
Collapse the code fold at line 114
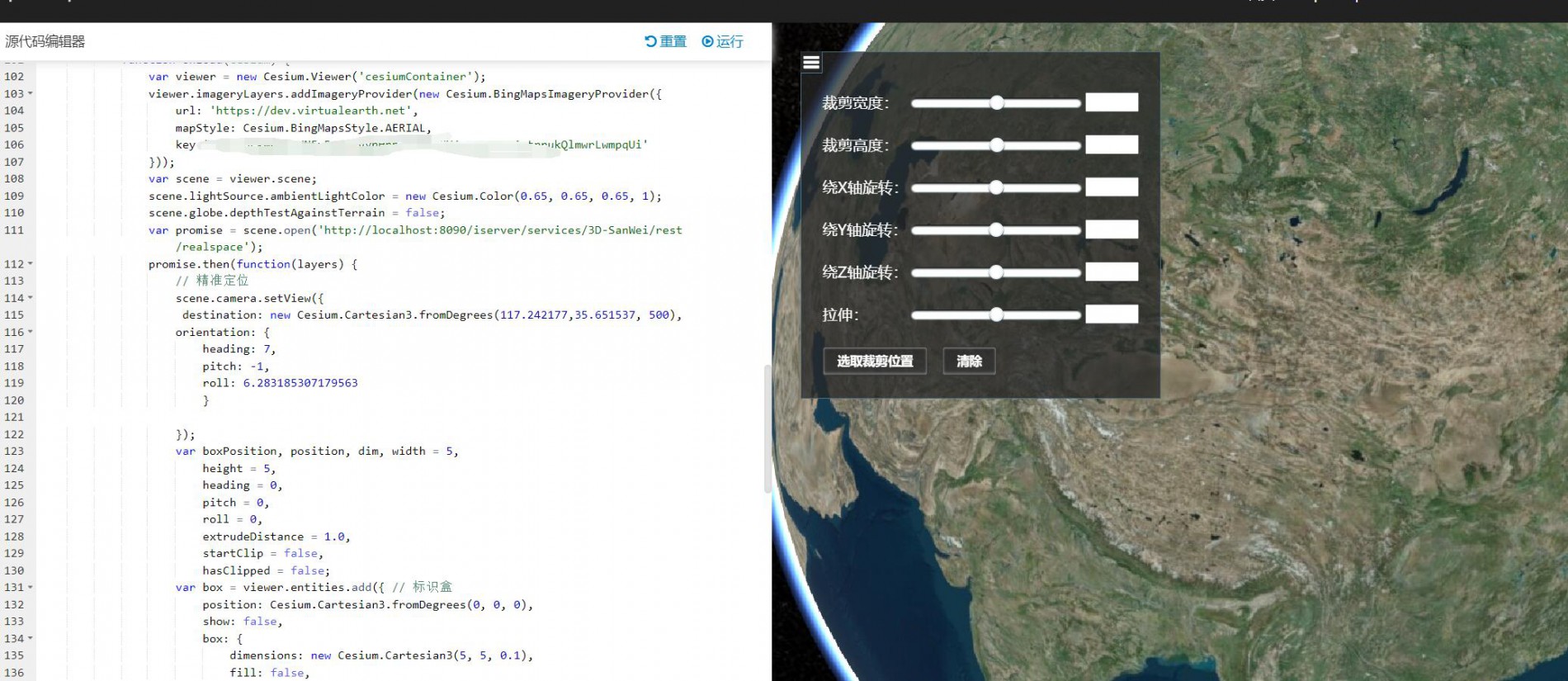click(x=31, y=297)
